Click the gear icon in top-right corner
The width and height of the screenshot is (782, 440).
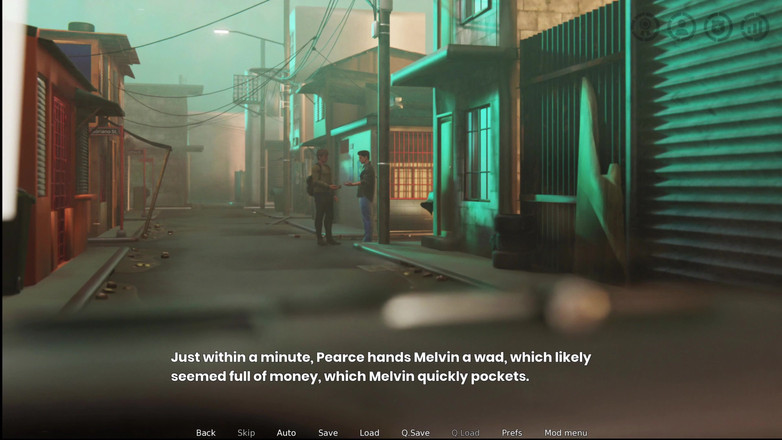(x=645, y=26)
